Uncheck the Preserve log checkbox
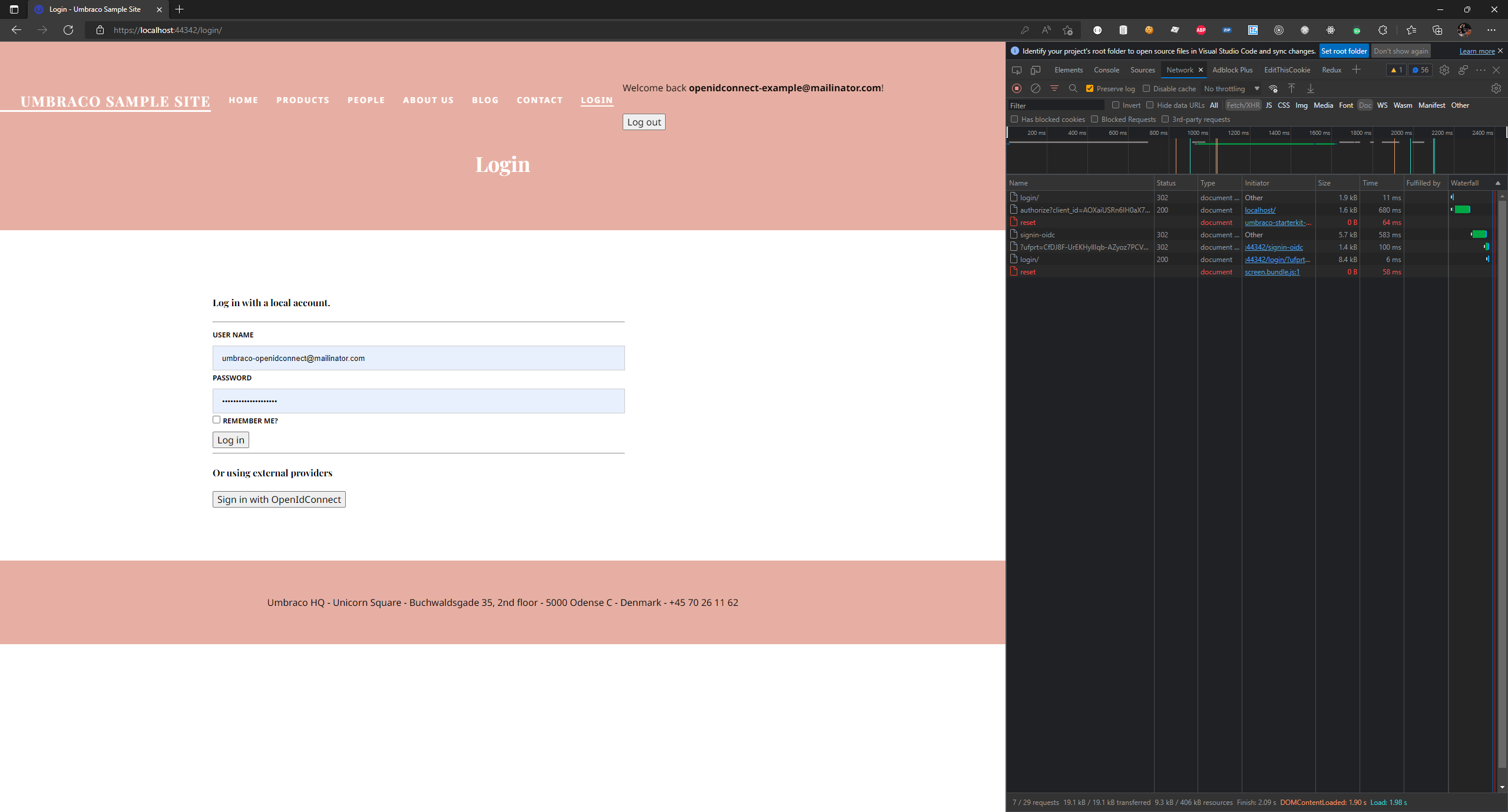The image size is (1508, 812). tap(1090, 88)
